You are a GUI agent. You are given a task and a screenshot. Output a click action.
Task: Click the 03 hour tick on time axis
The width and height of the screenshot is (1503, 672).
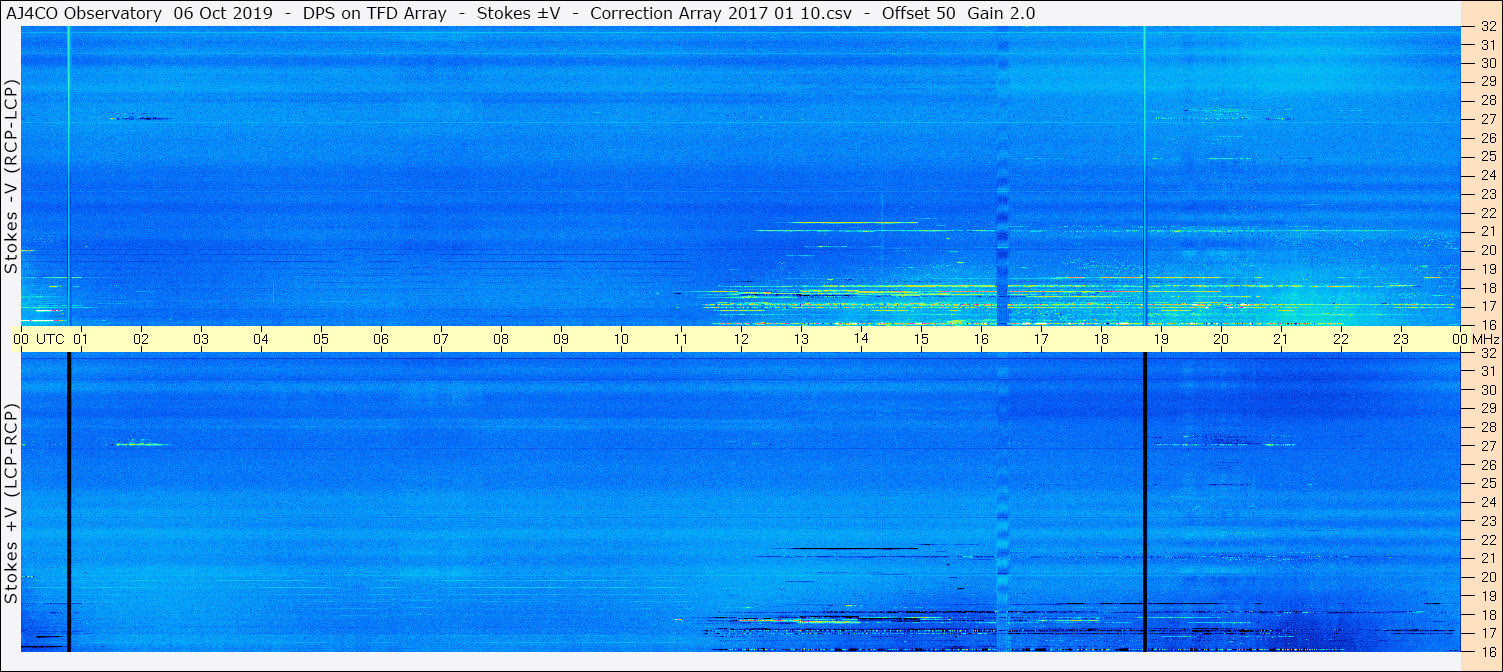tap(201, 339)
